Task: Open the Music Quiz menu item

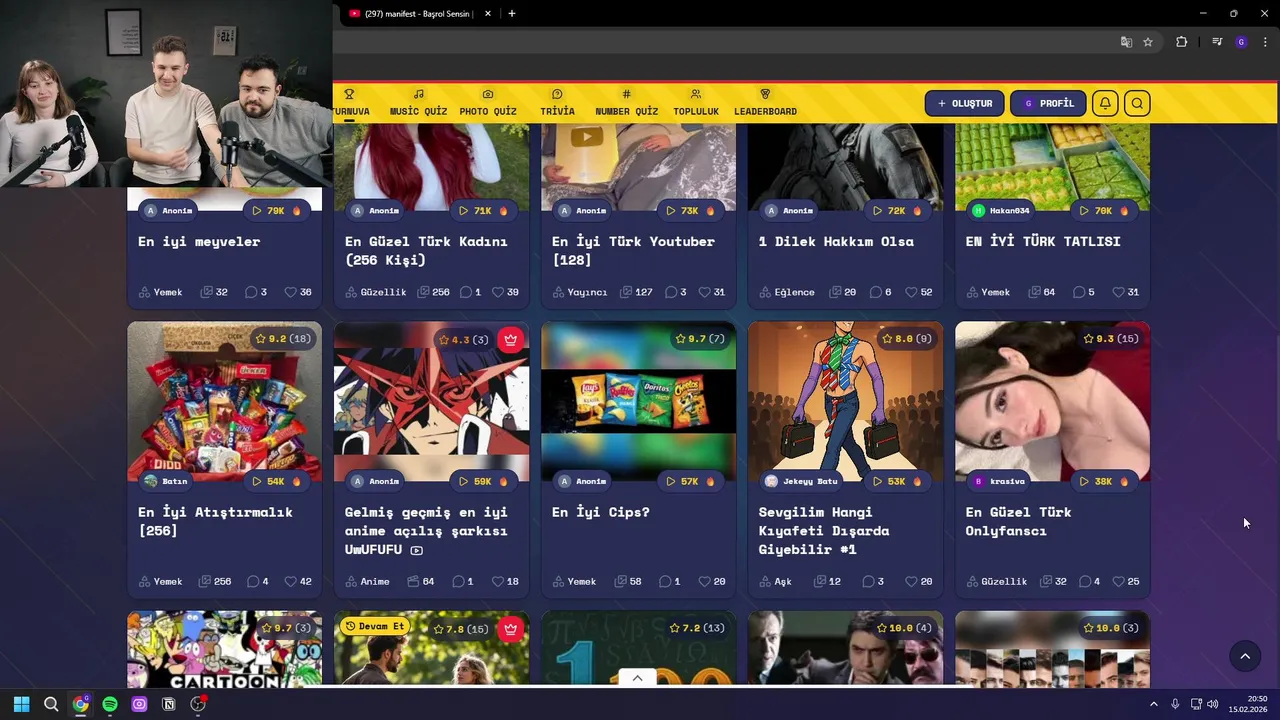Action: coord(418,103)
